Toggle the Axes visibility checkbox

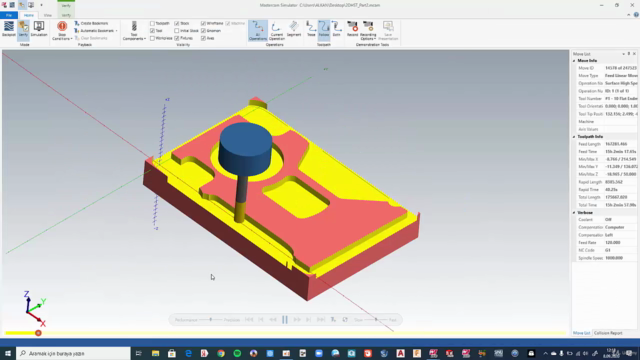(x=203, y=38)
